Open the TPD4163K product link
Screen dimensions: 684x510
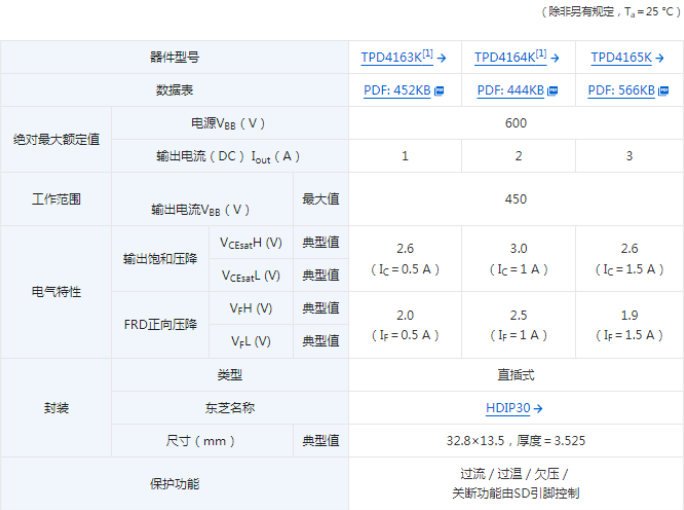[x=397, y=57]
